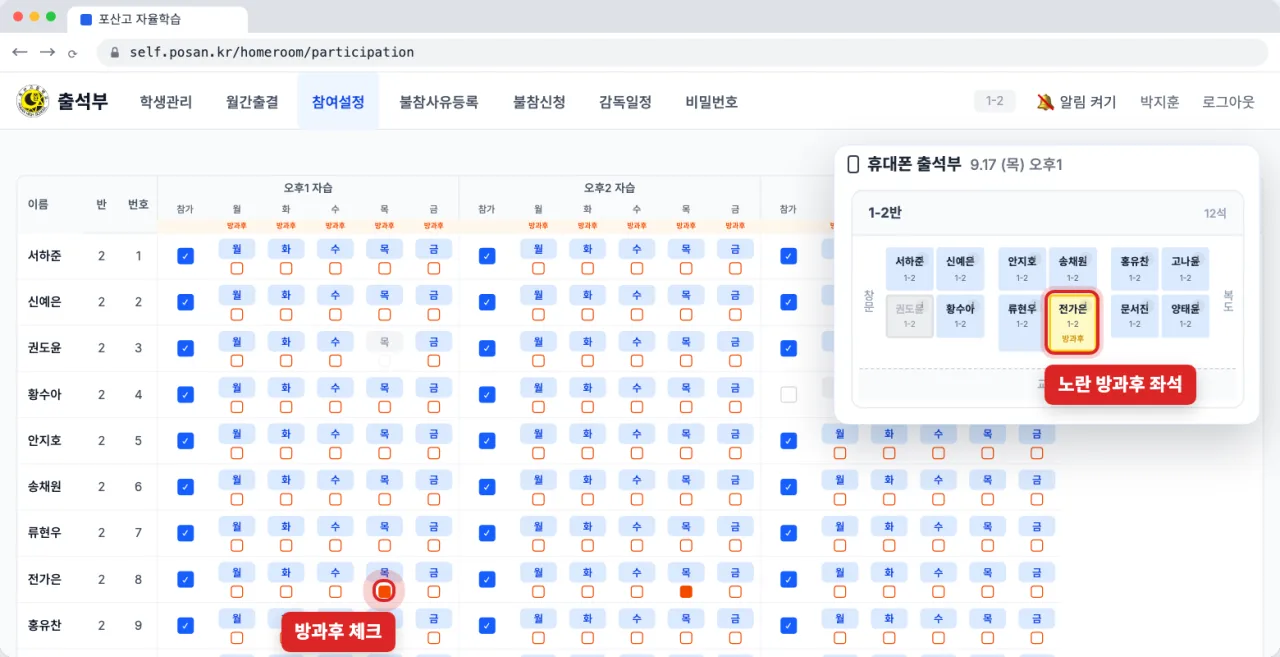Screen dimensions: 1280x657
Task: Click the 로그아웃 link
Action: pos(1228,102)
